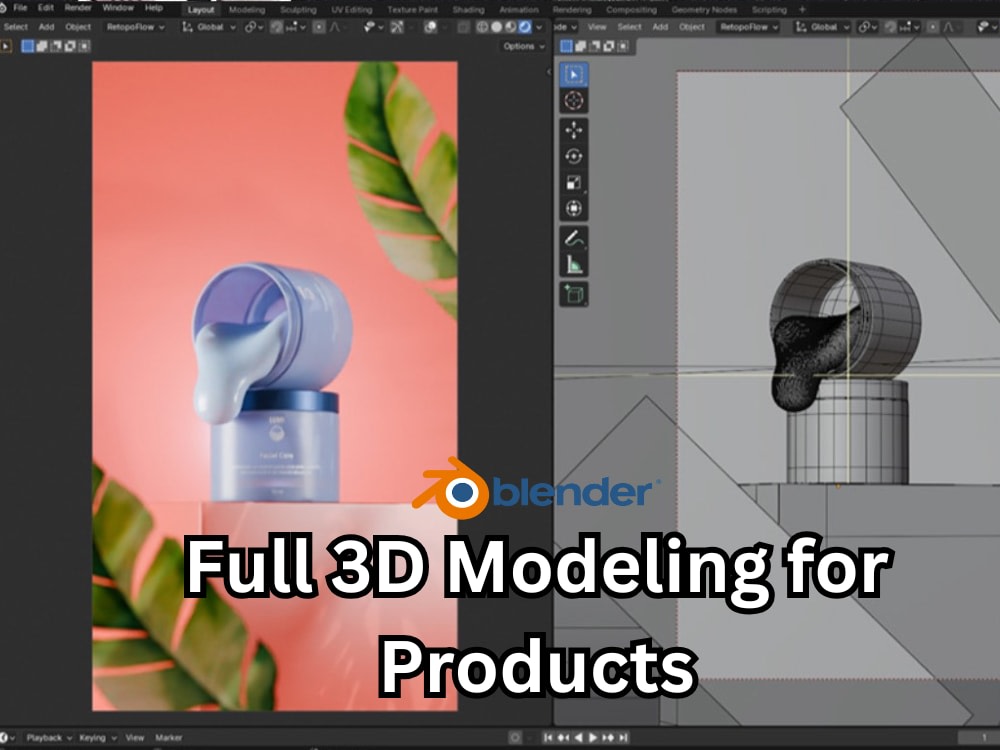This screenshot has height=750, width=1000.
Task: Open the Playback dropdown in timeline
Action: tap(49, 737)
